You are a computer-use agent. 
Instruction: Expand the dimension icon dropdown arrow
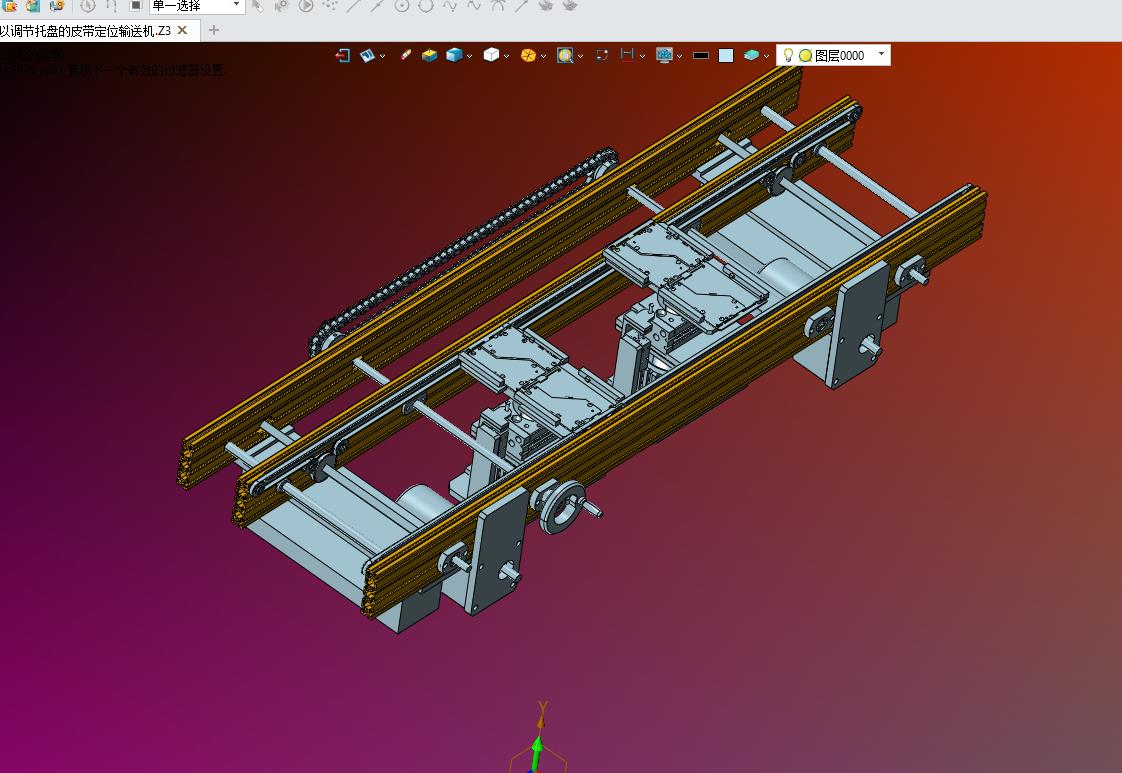coord(643,56)
